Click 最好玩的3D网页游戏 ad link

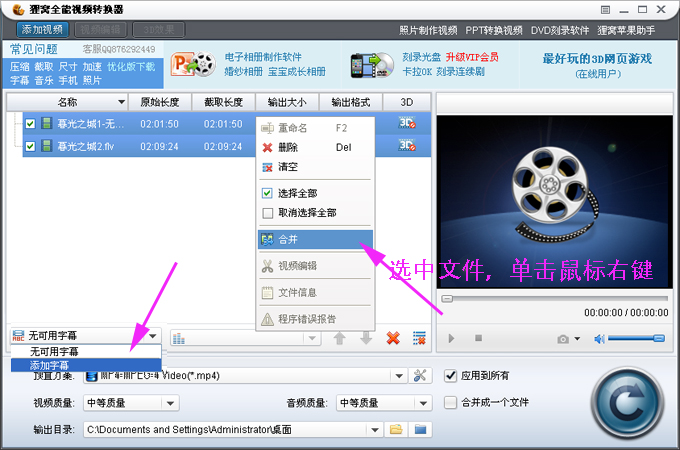597,59
